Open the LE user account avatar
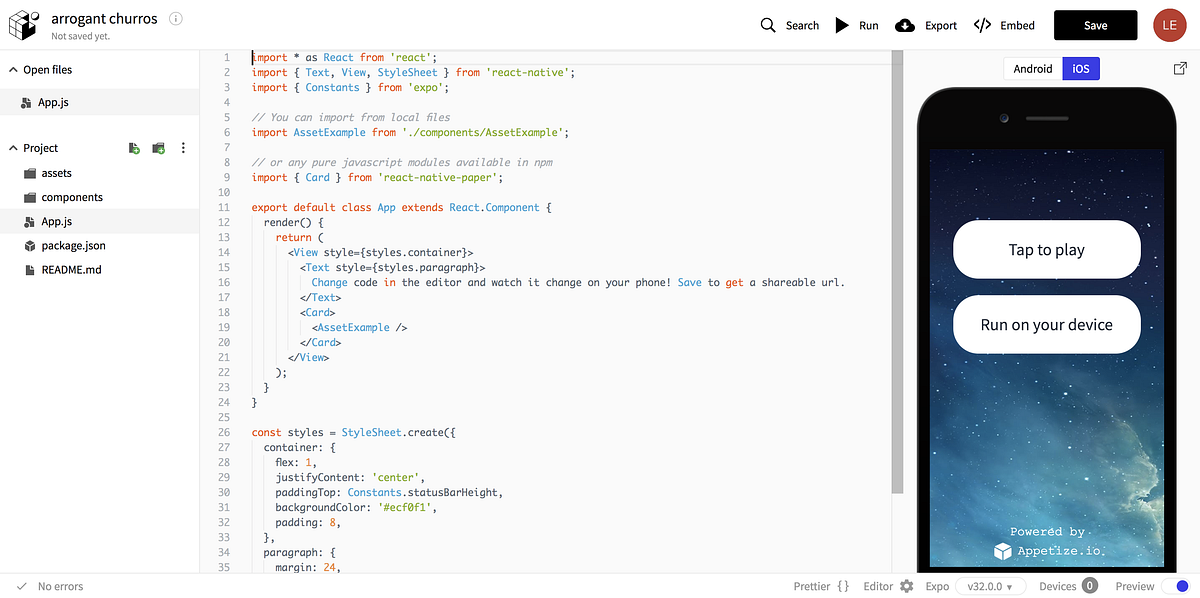This screenshot has height=598, width=1200. point(1169,25)
